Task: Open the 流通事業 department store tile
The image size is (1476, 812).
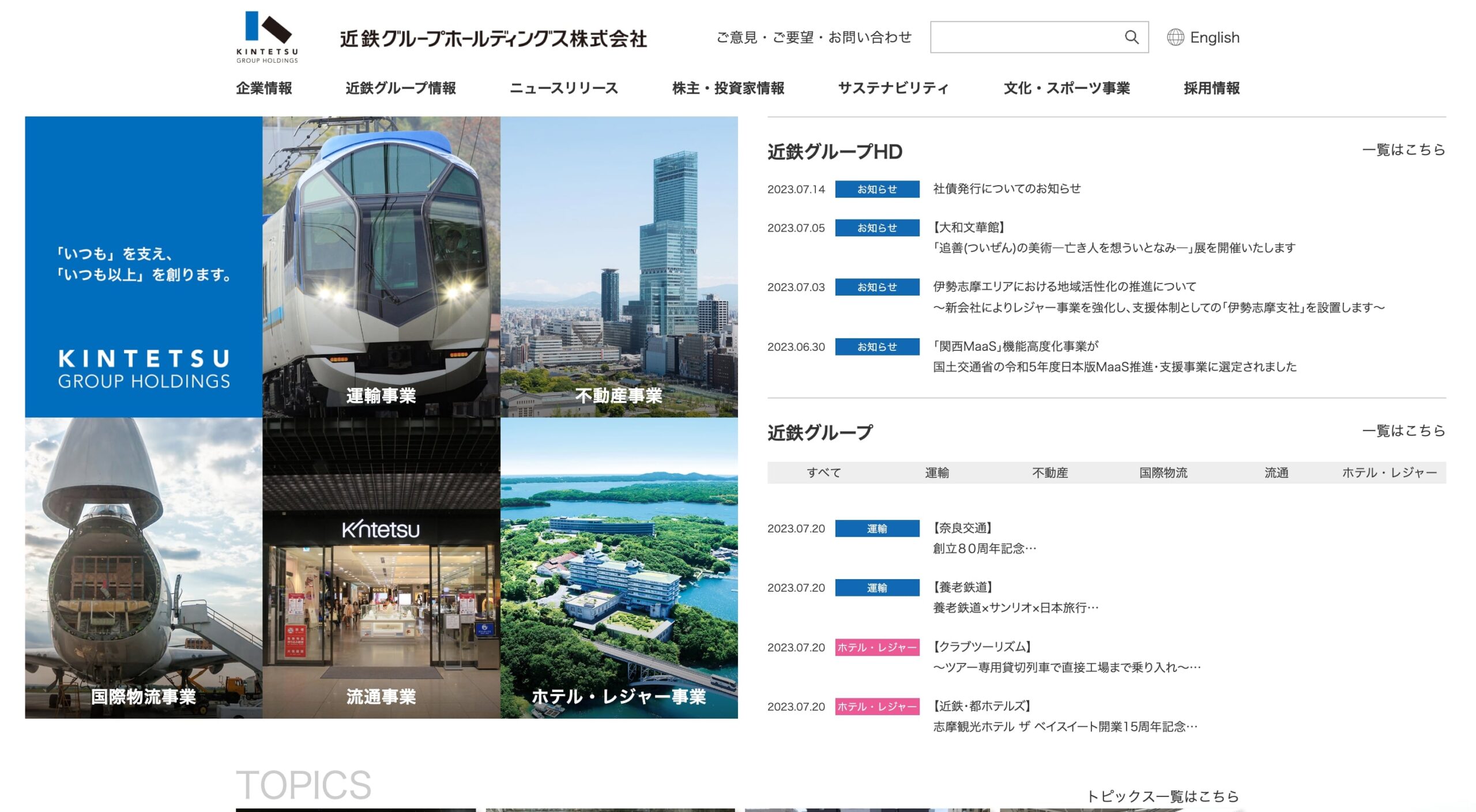Action: pyautogui.click(x=381, y=568)
